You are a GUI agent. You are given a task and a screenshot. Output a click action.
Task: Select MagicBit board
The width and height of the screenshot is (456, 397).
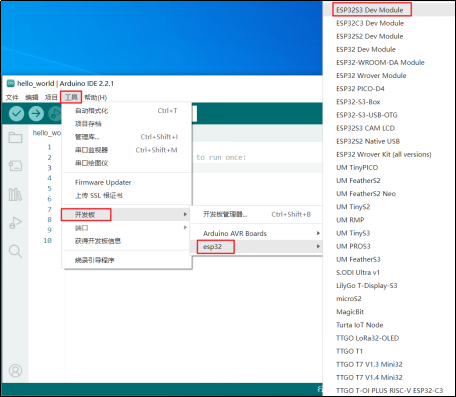[x=389, y=312]
